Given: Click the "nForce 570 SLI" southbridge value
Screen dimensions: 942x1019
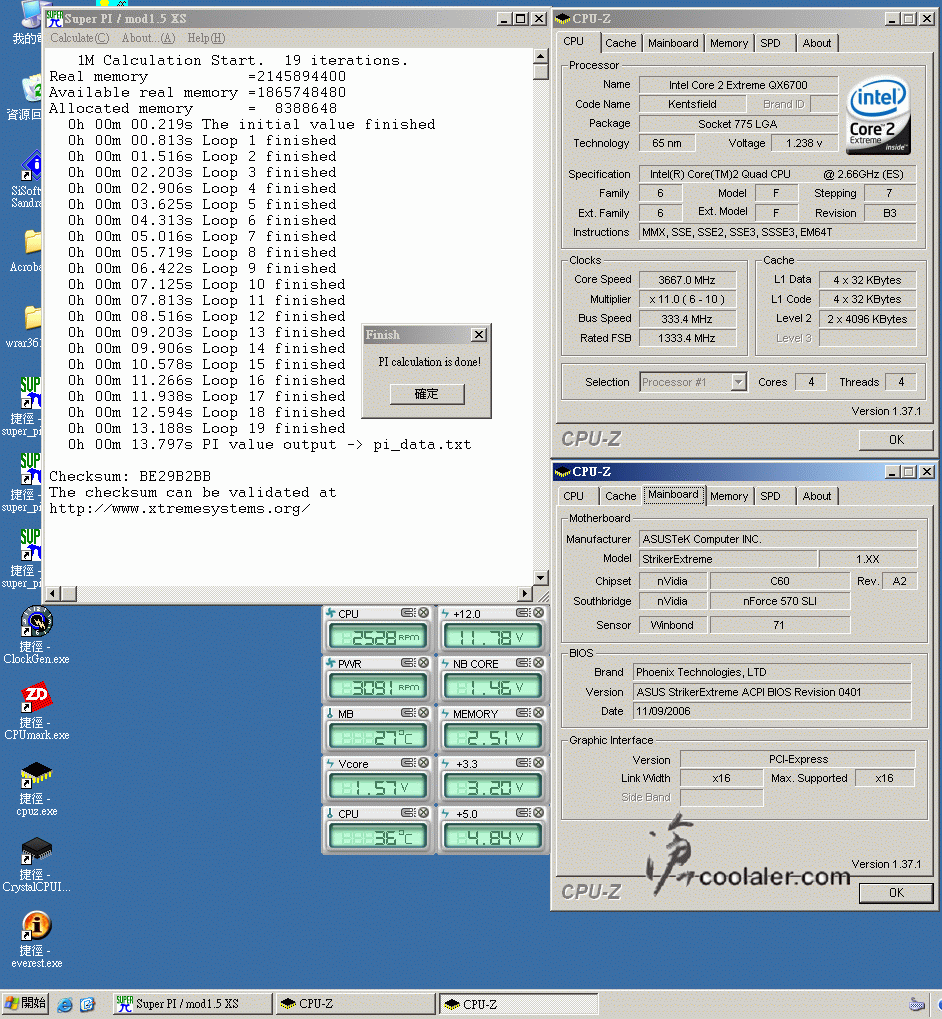Looking at the screenshot, I should pyautogui.click(x=780, y=601).
